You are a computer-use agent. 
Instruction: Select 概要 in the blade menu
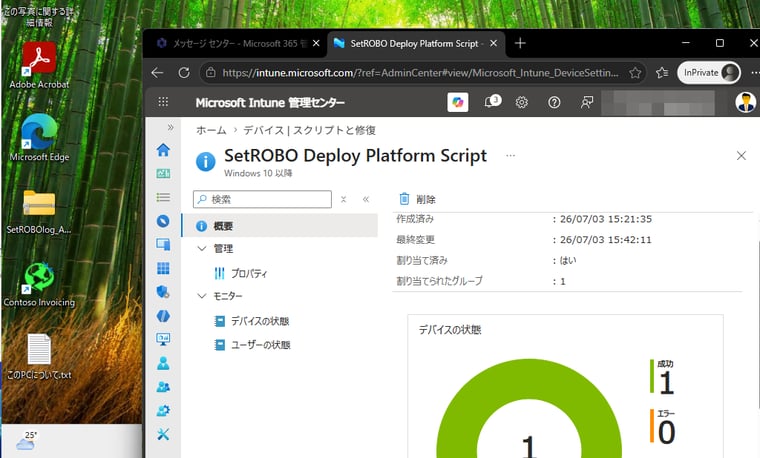(280, 226)
